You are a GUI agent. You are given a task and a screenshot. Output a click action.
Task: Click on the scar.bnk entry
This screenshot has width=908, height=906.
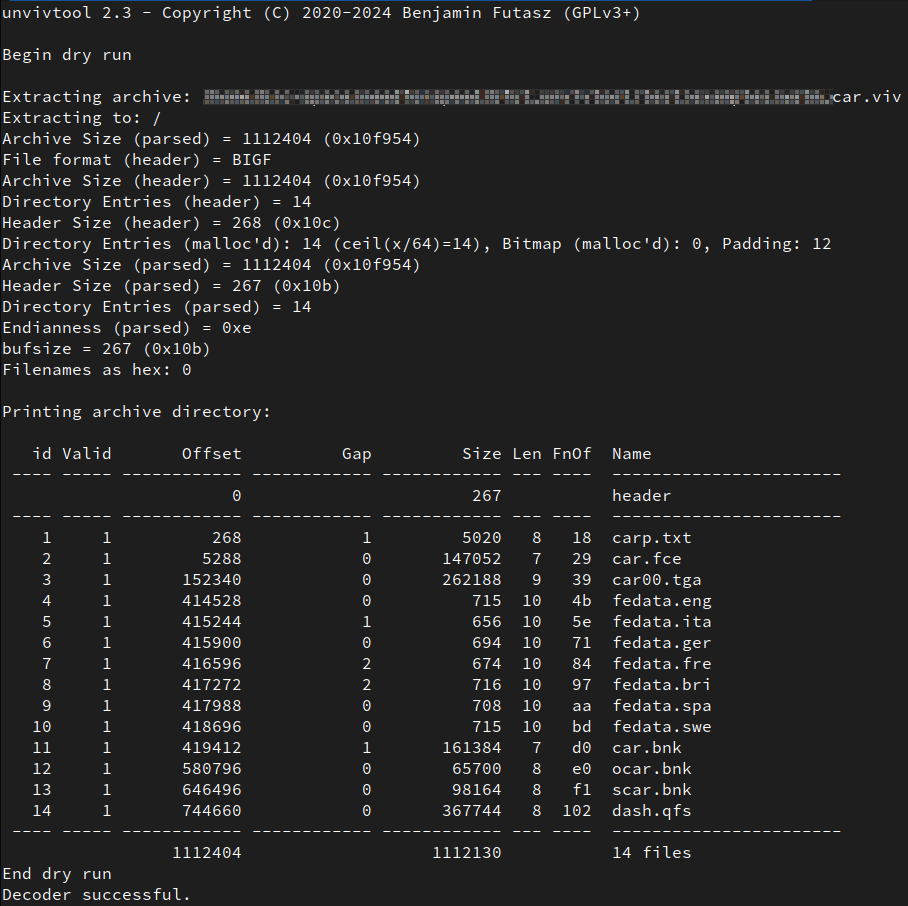point(651,790)
